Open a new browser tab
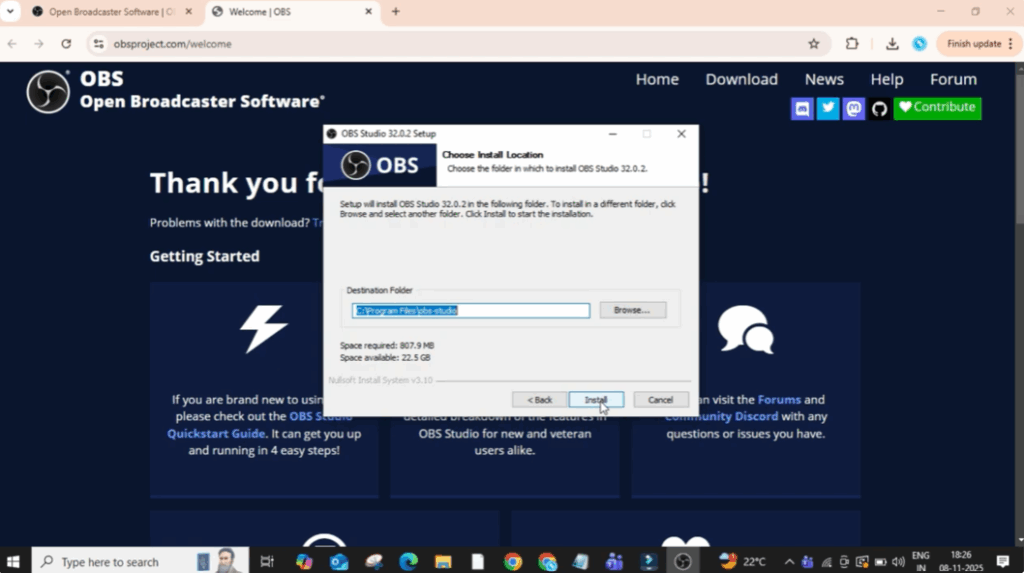This screenshot has height=573, width=1024. pos(396,12)
